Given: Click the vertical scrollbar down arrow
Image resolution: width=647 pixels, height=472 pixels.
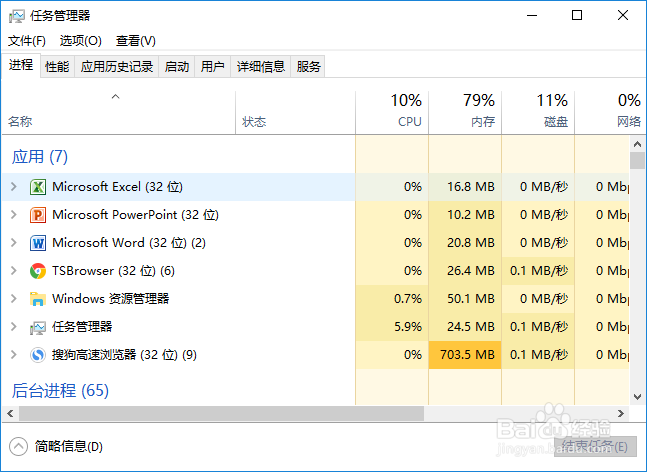Looking at the screenshot, I should [x=638, y=397].
